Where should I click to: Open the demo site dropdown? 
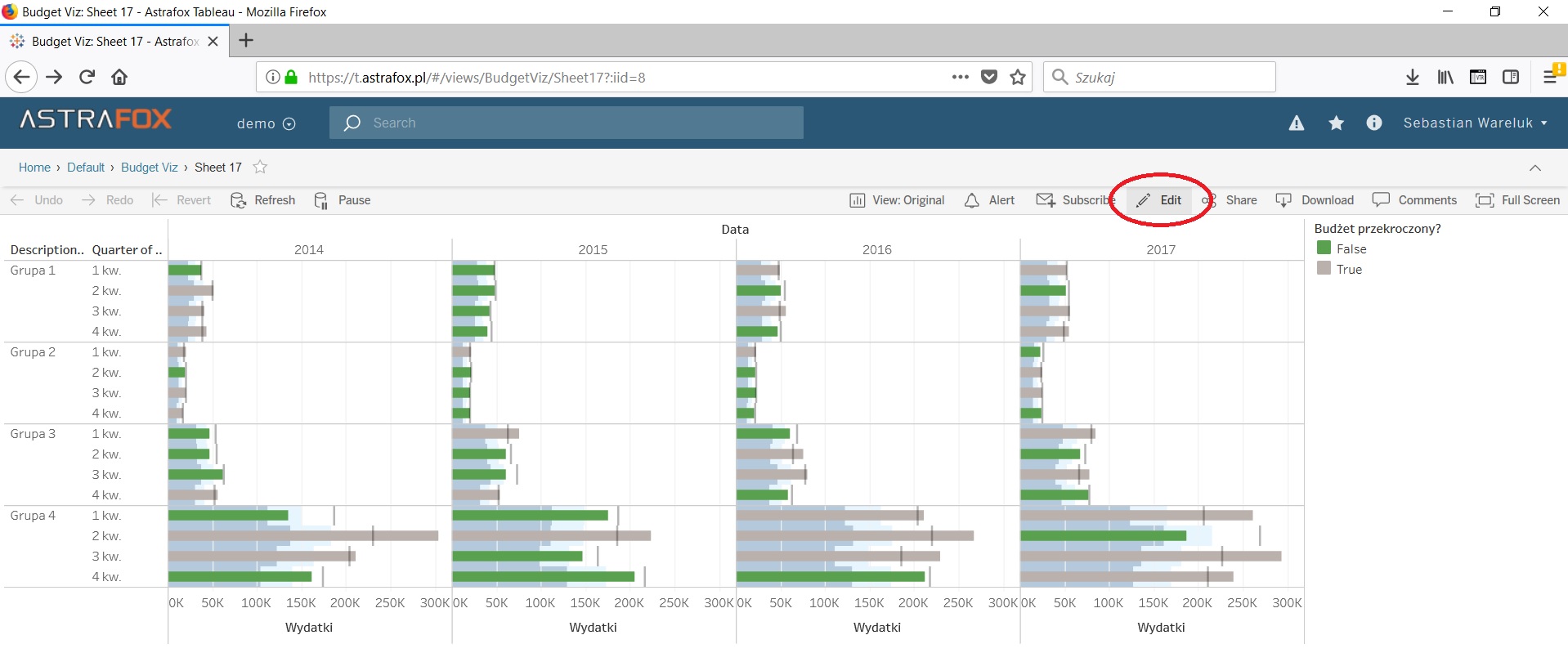pos(266,123)
